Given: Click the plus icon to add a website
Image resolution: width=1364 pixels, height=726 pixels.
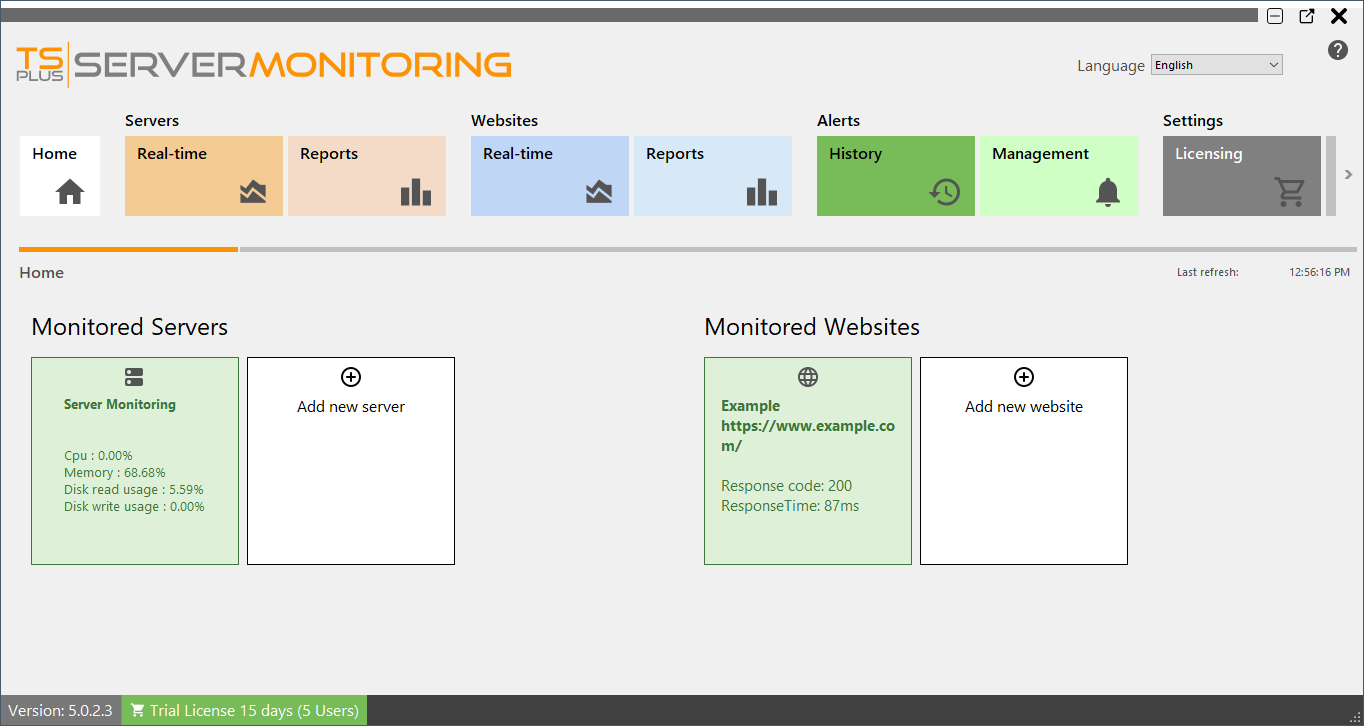Looking at the screenshot, I should (1023, 377).
